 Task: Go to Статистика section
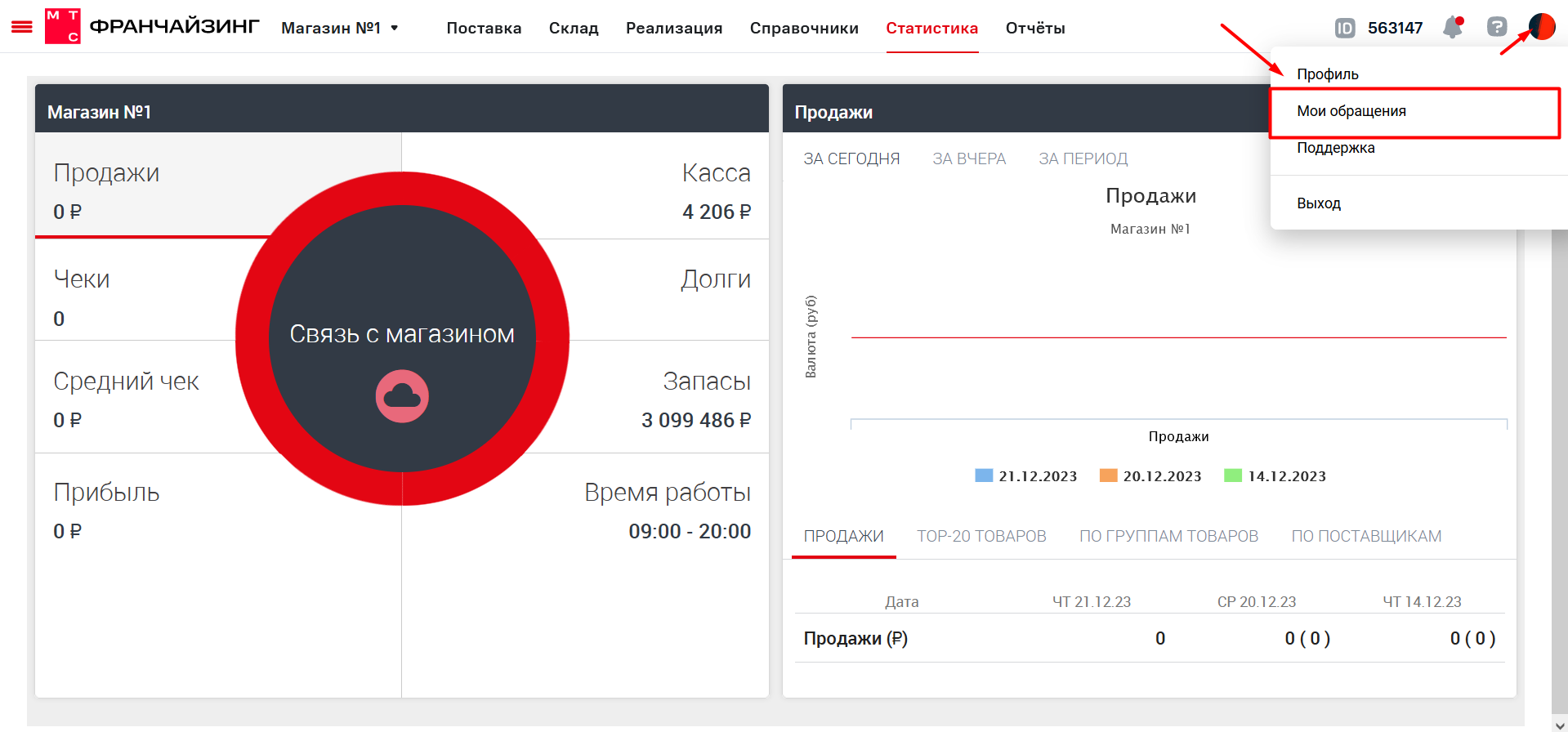[932, 28]
